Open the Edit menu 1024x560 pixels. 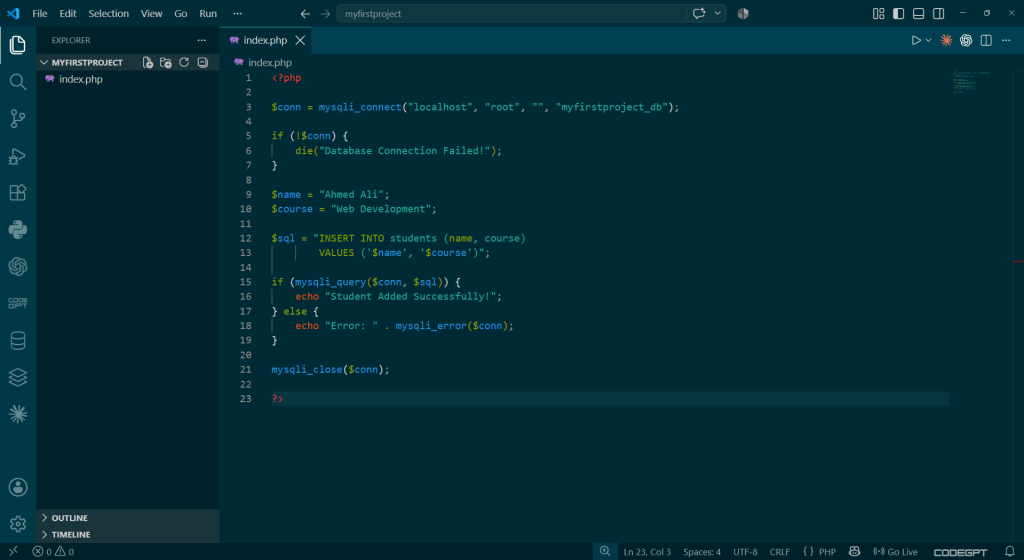point(68,14)
